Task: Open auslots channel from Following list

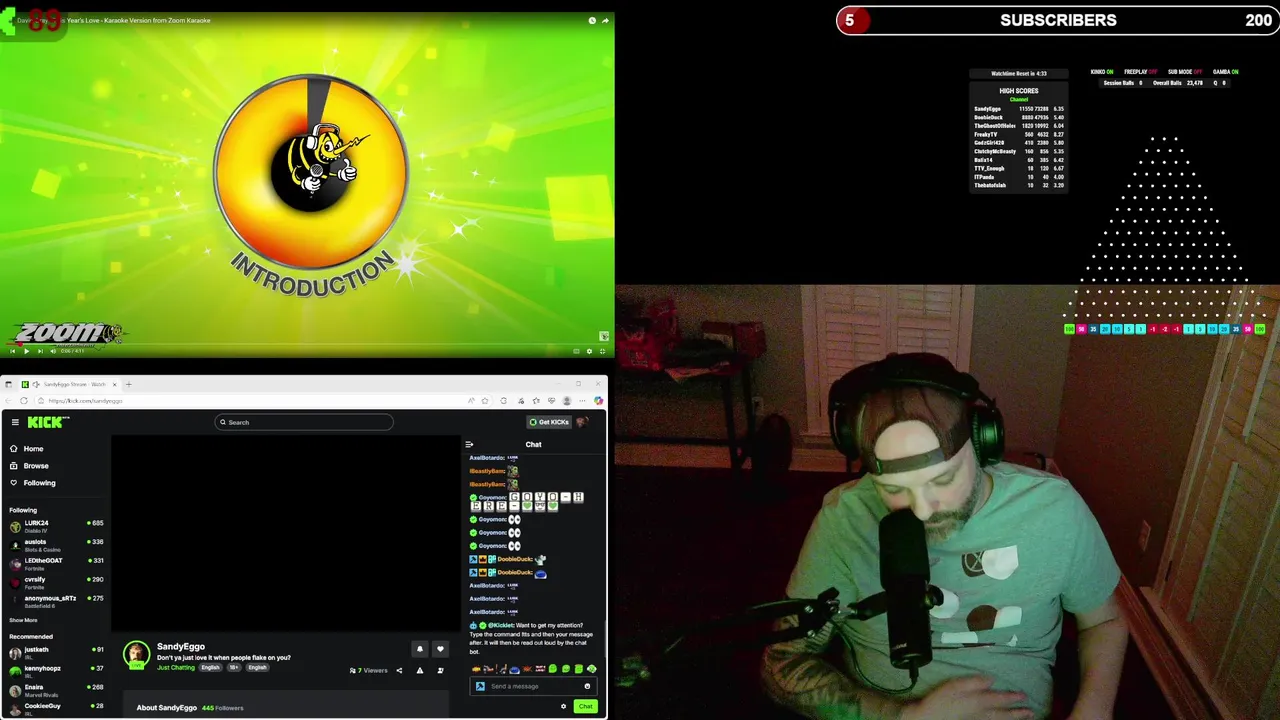Action: pos(56,545)
